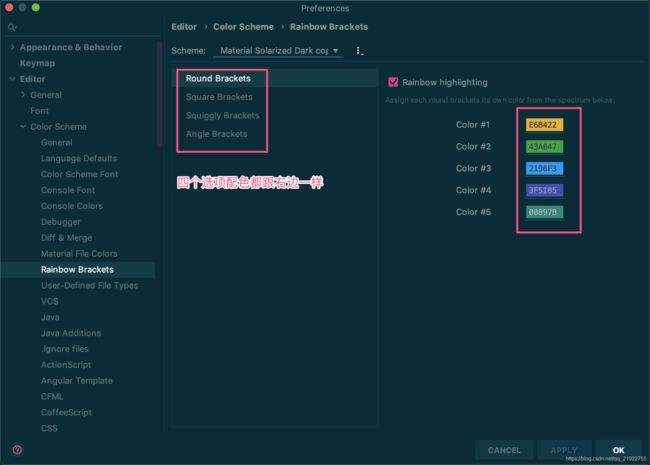Viewport: 650px width, 465px height.
Task: Select CFML item
Action: pyautogui.click(x=52, y=397)
